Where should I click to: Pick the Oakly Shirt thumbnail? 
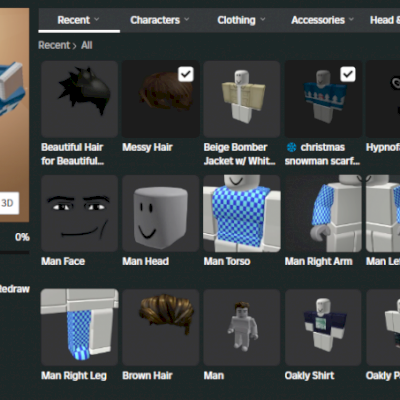323,327
